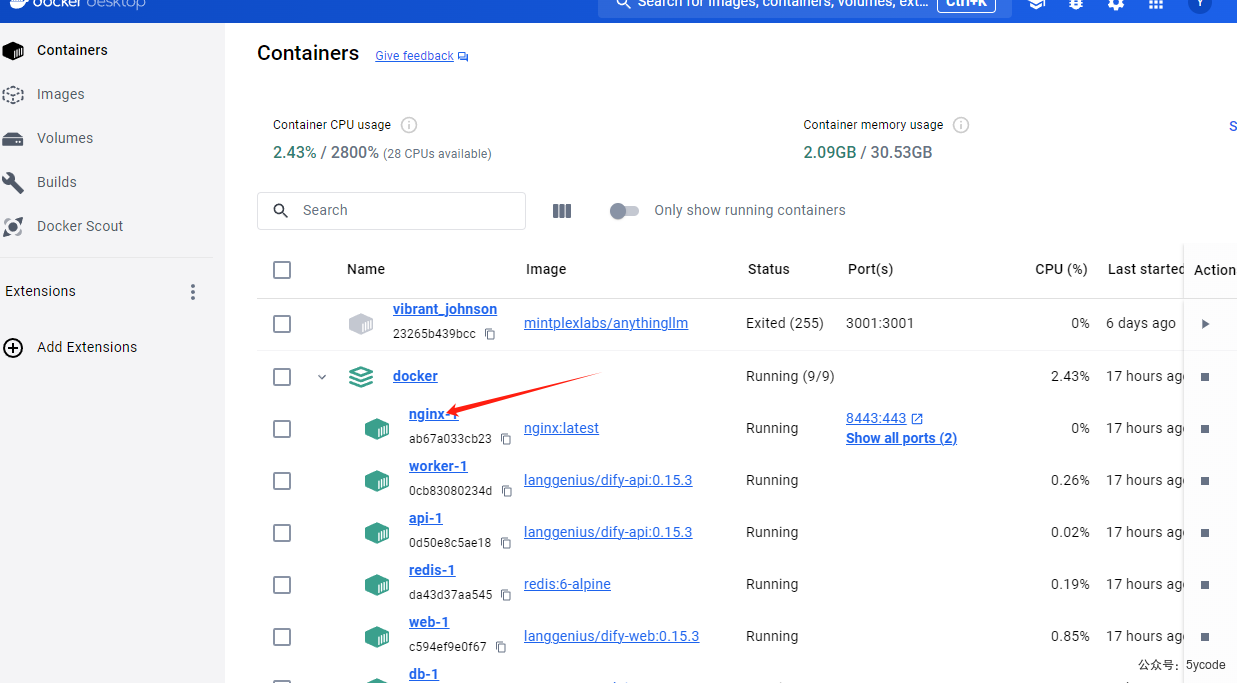
Task: Open worker-1's langgenius/dify-api:0.15.3 image link
Action: click(x=608, y=480)
